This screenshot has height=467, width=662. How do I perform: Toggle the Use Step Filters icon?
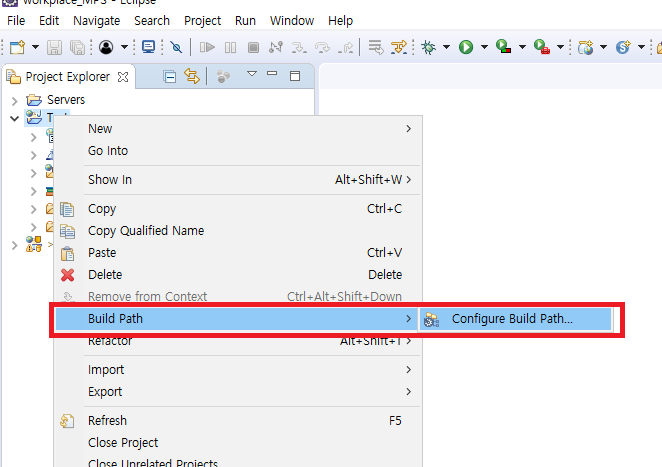[x=399, y=47]
